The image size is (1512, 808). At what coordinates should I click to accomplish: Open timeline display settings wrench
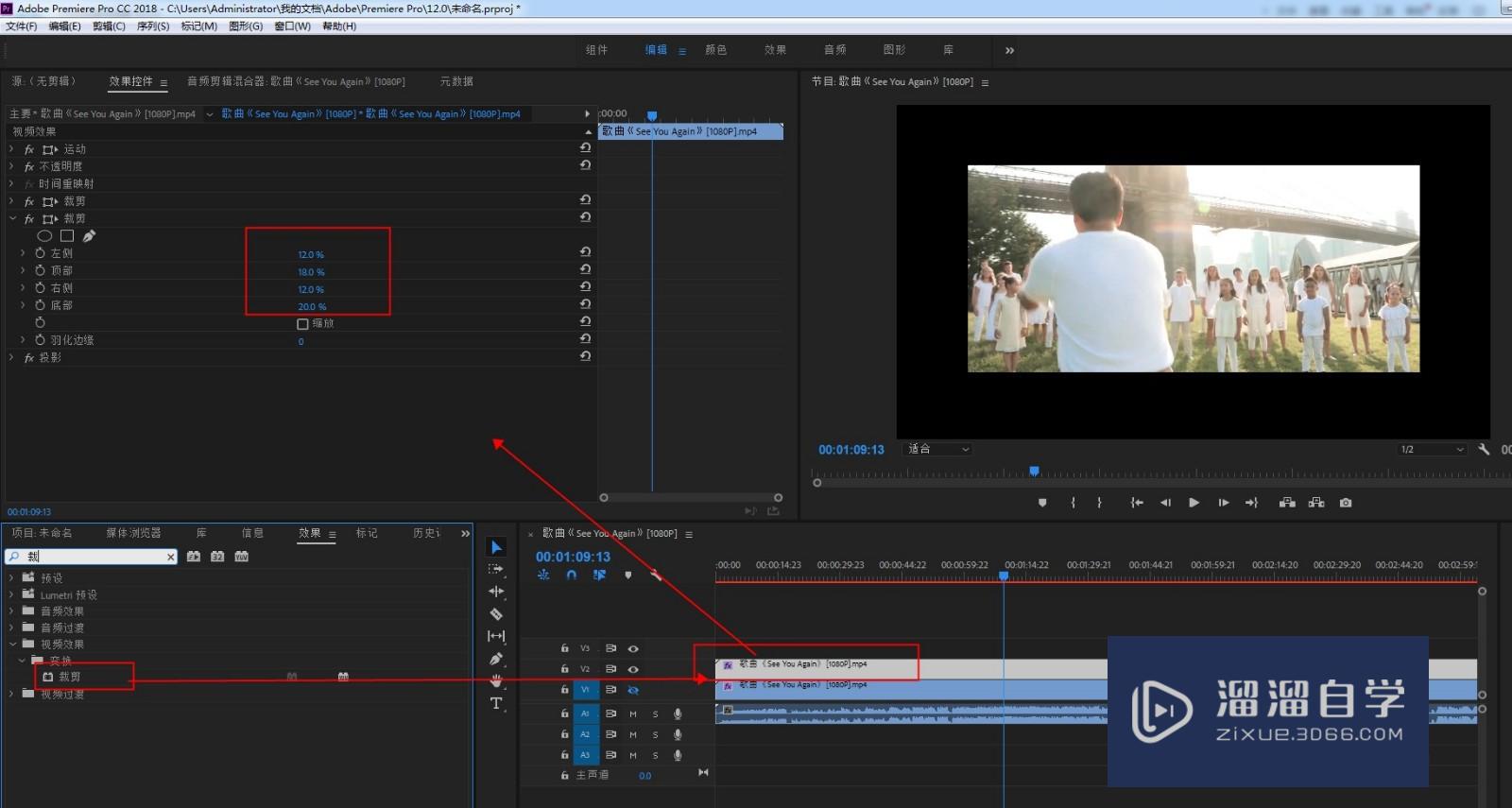tap(656, 575)
